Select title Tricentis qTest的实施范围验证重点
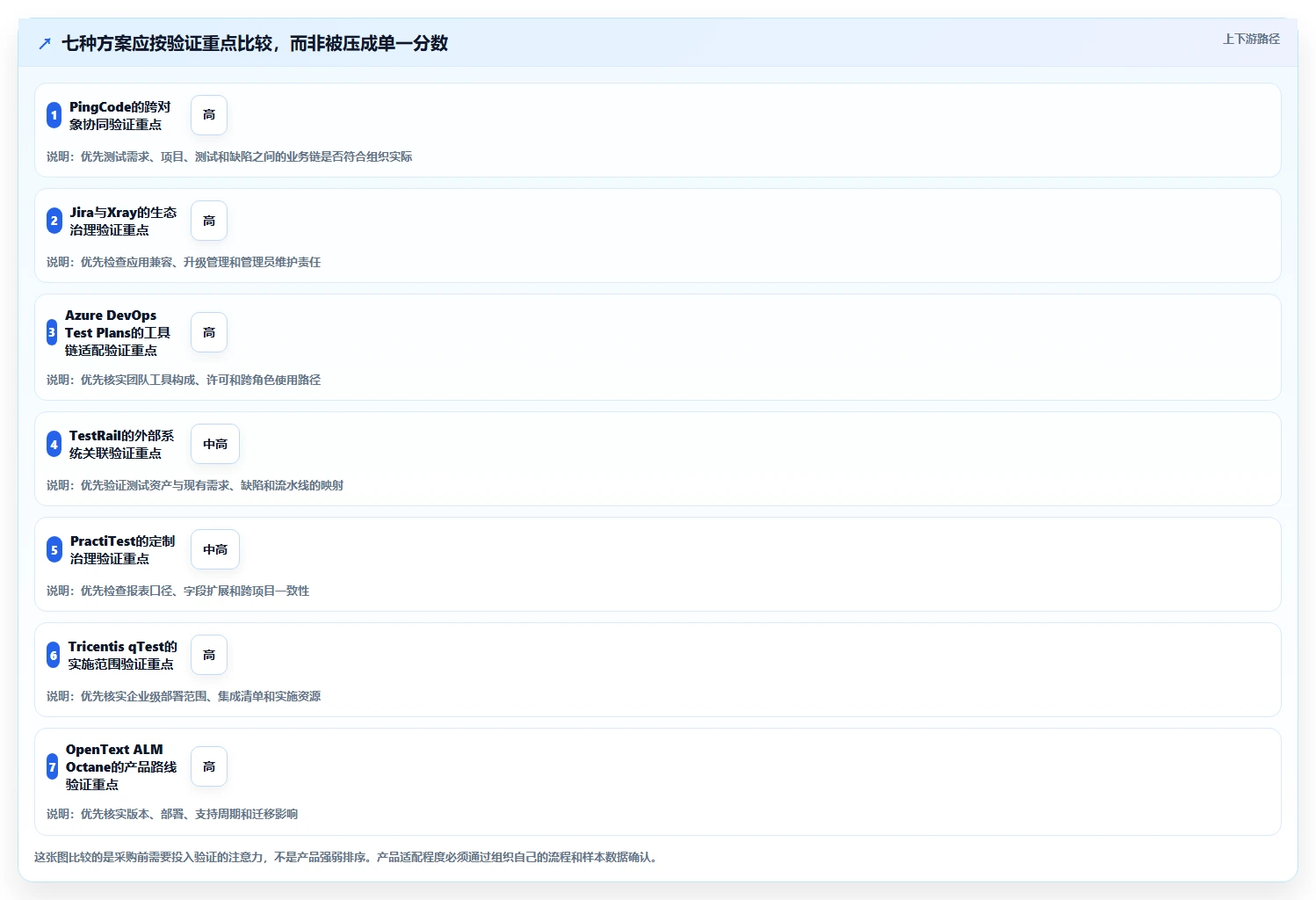The height and width of the screenshot is (900, 1316). (122, 655)
